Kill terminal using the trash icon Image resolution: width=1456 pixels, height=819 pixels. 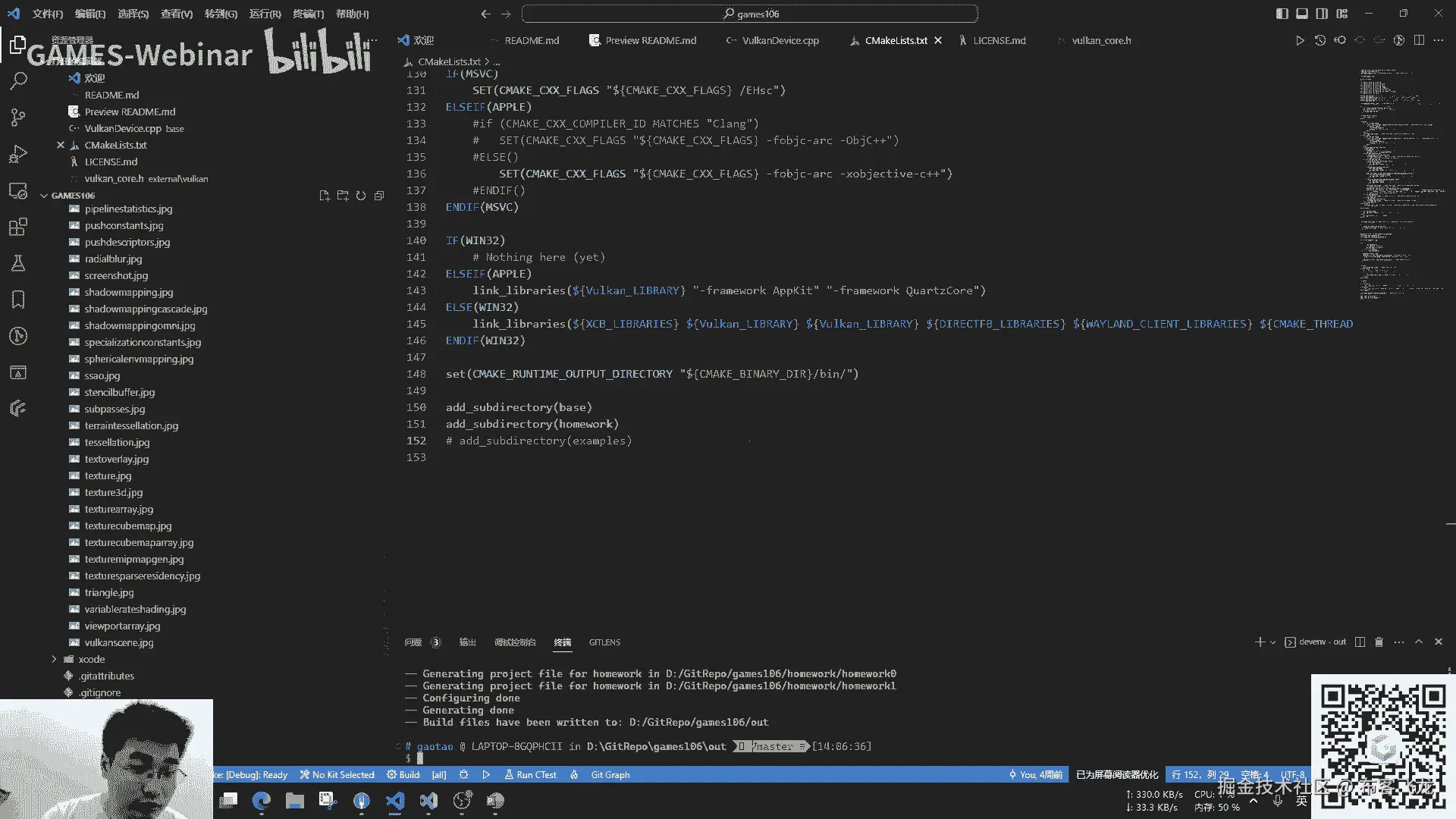(x=1379, y=642)
